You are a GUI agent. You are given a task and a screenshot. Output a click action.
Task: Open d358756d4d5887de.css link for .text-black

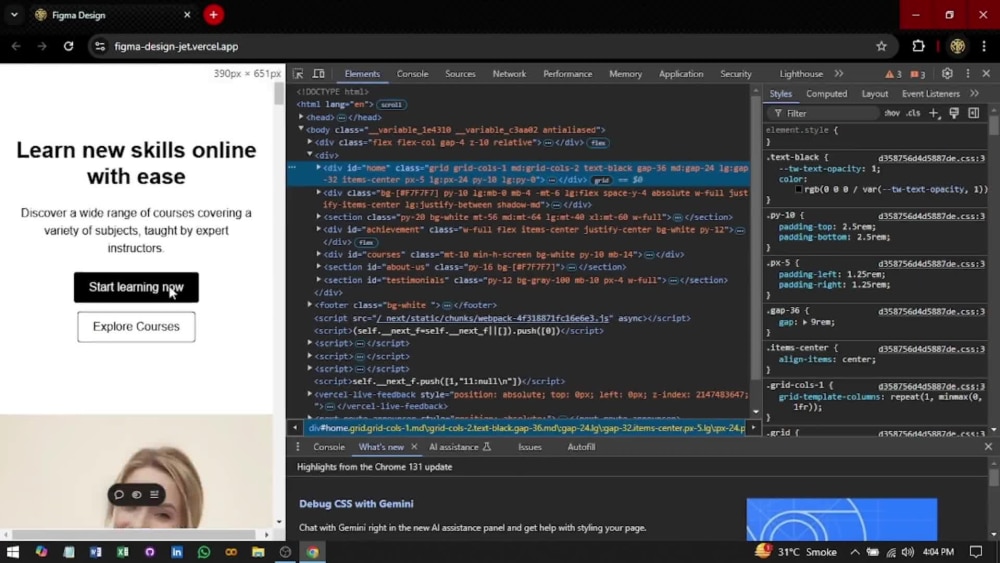pyautogui.click(x=931, y=158)
